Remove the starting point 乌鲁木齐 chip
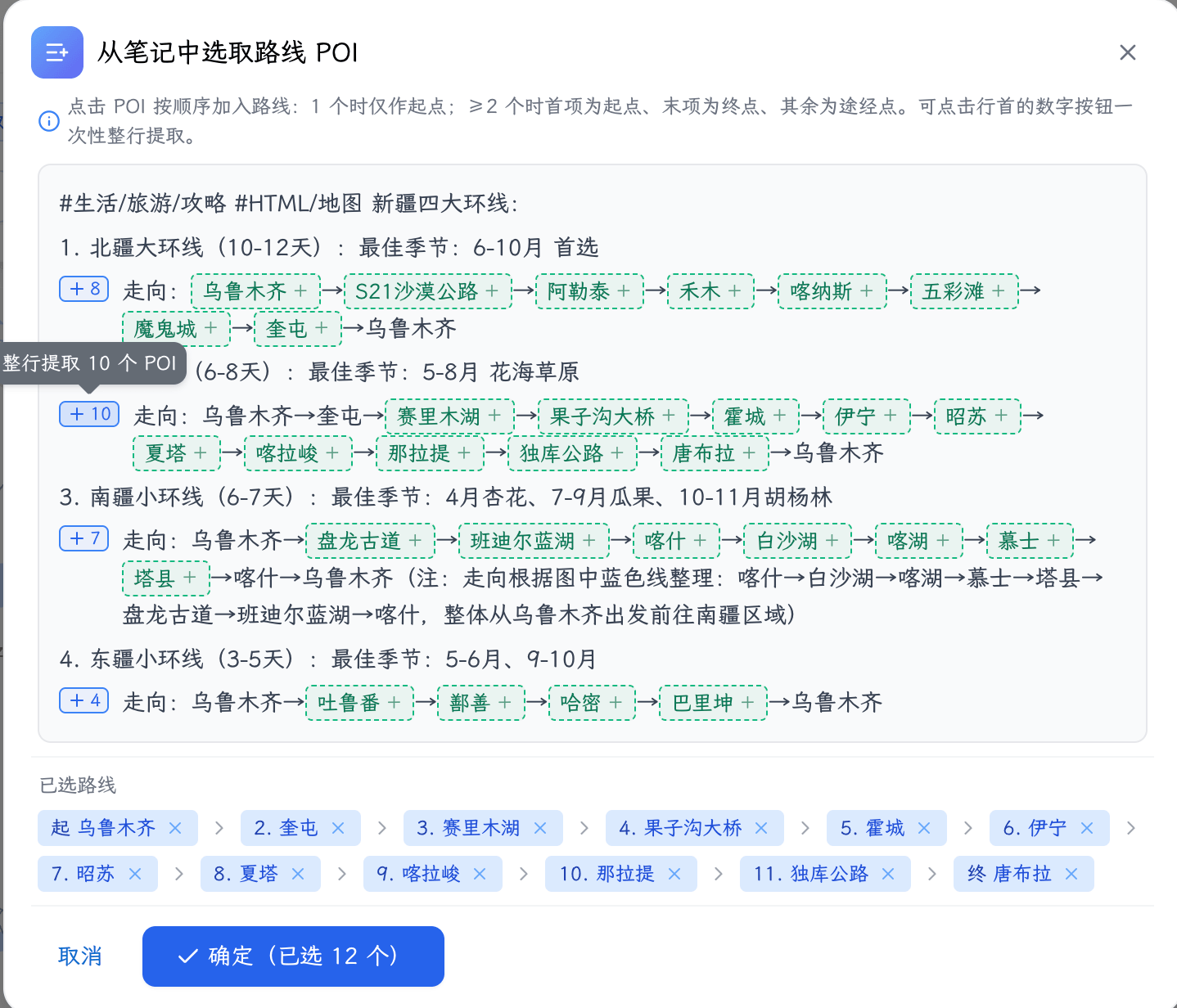1177x1008 pixels. [175, 828]
